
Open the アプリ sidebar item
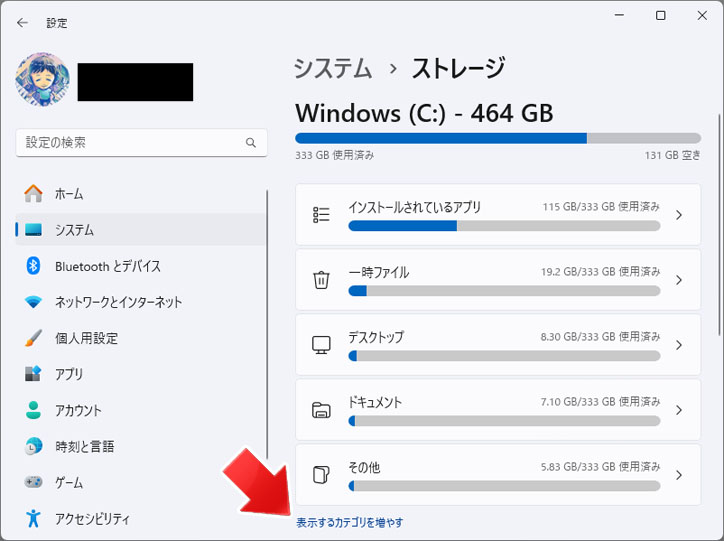pos(141,374)
